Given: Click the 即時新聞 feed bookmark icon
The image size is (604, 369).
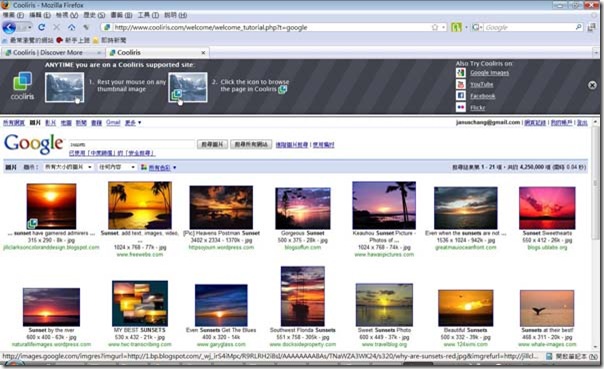Looking at the screenshot, I should [x=96, y=40].
